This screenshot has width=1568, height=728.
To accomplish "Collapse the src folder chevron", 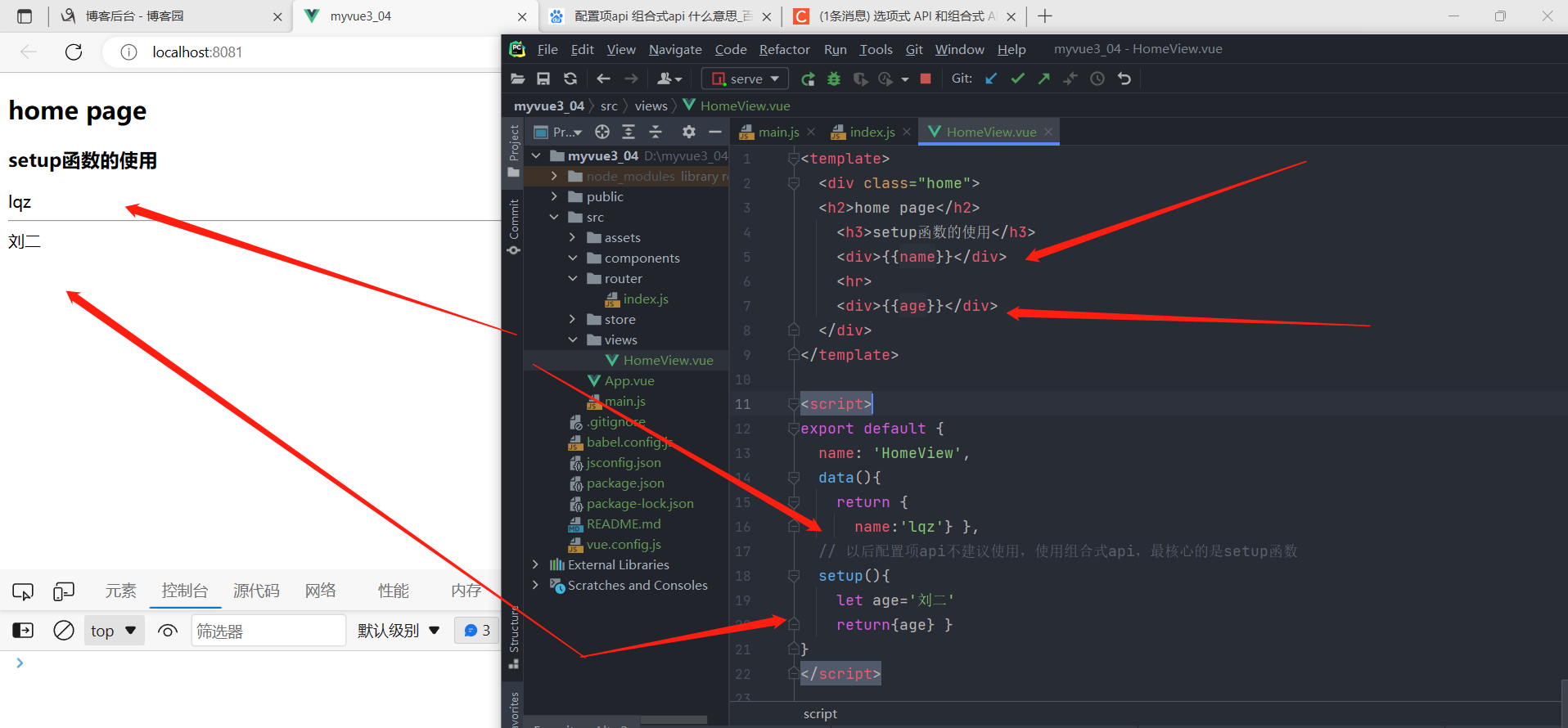I will coord(554,217).
